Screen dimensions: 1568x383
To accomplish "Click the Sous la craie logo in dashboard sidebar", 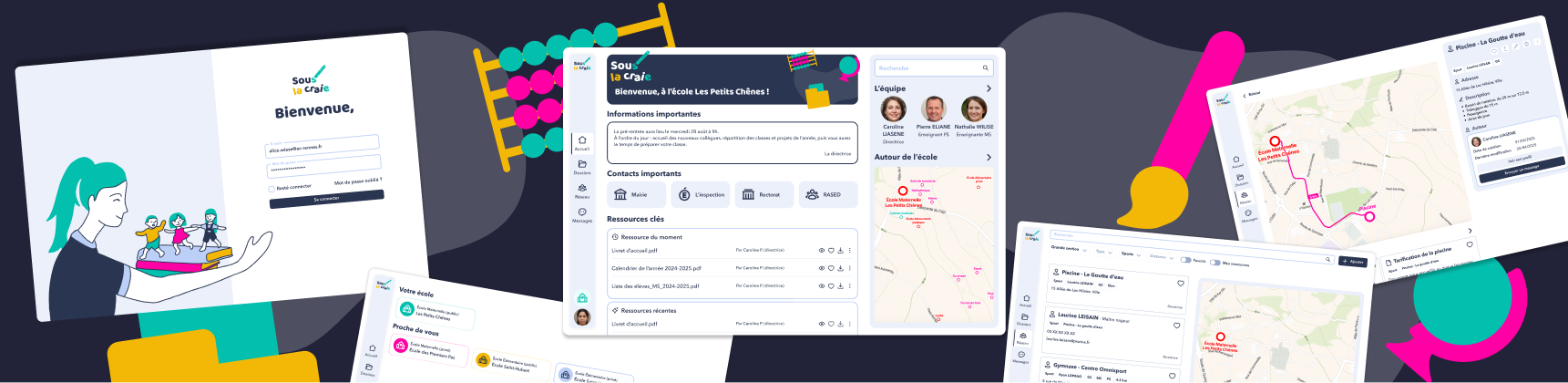I will (582, 65).
